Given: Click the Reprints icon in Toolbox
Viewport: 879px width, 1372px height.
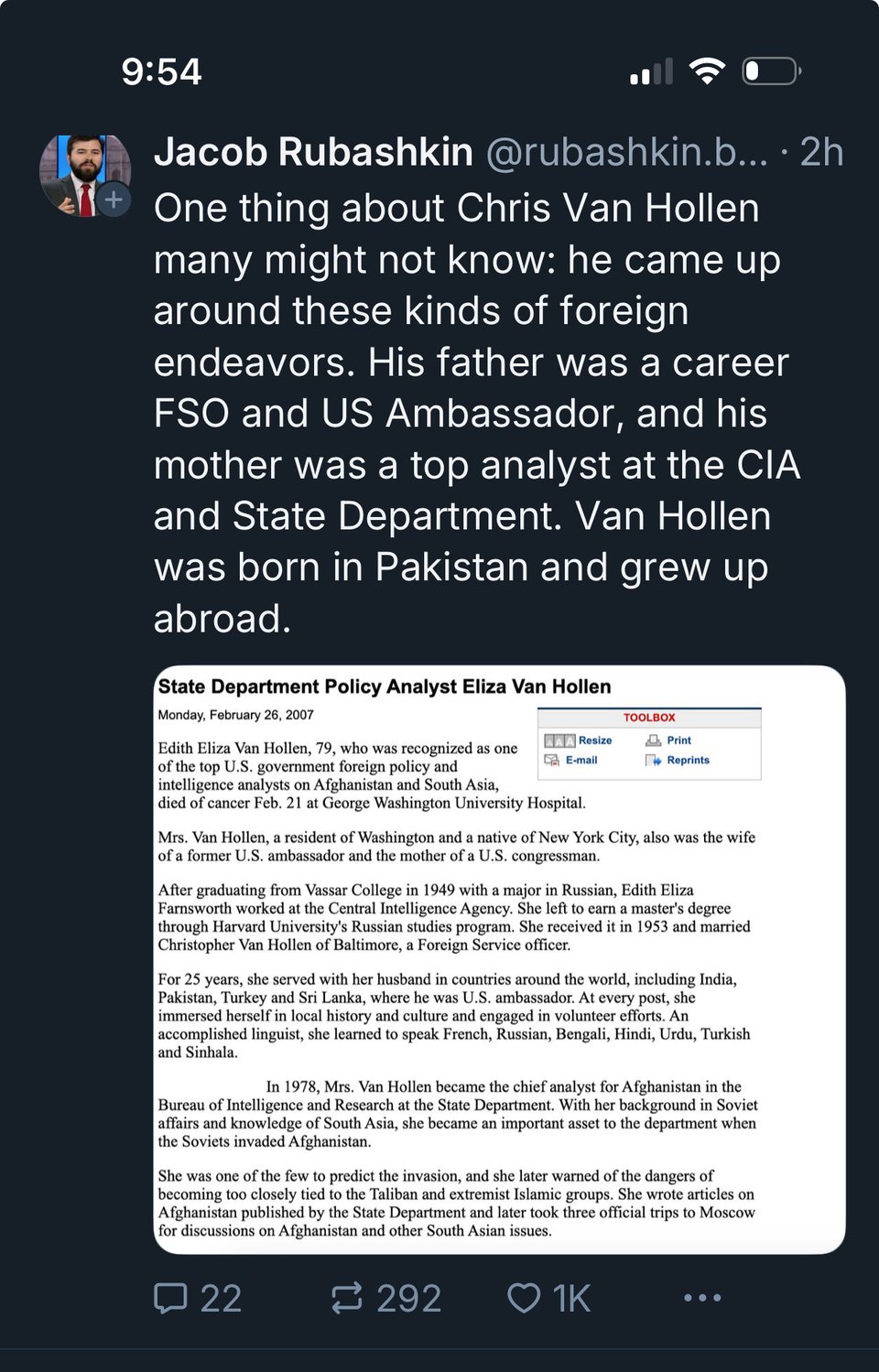Looking at the screenshot, I should [x=654, y=761].
